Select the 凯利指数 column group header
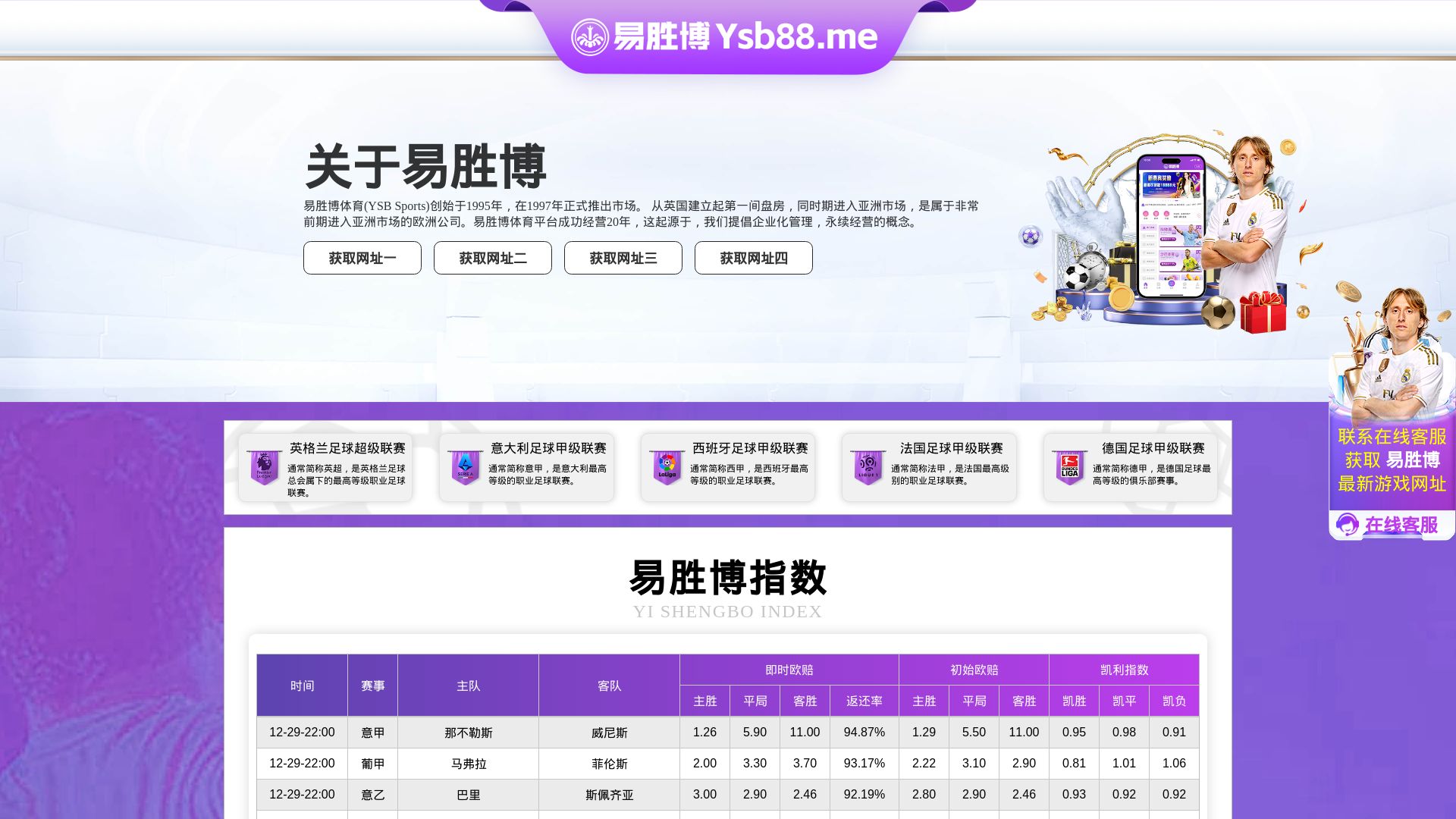The image size is (1456, 819). click(x=1125, y=670)
